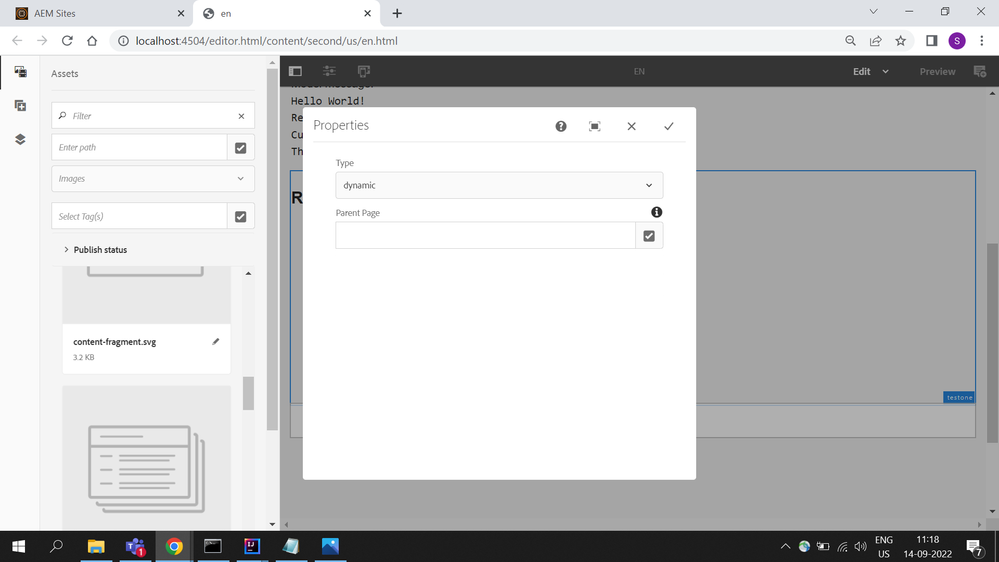999x562 pixels.
Task: Click info icon beside Parent Page
Action: tap(656, 212)
